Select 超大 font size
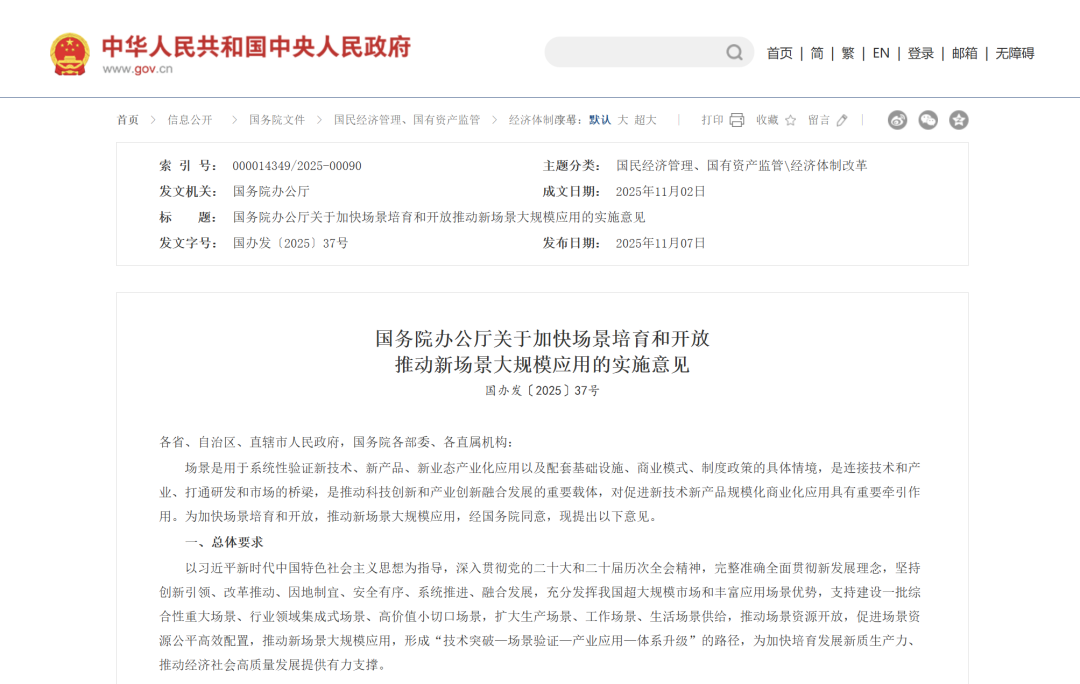1080x684 pixels. point(645,120)
